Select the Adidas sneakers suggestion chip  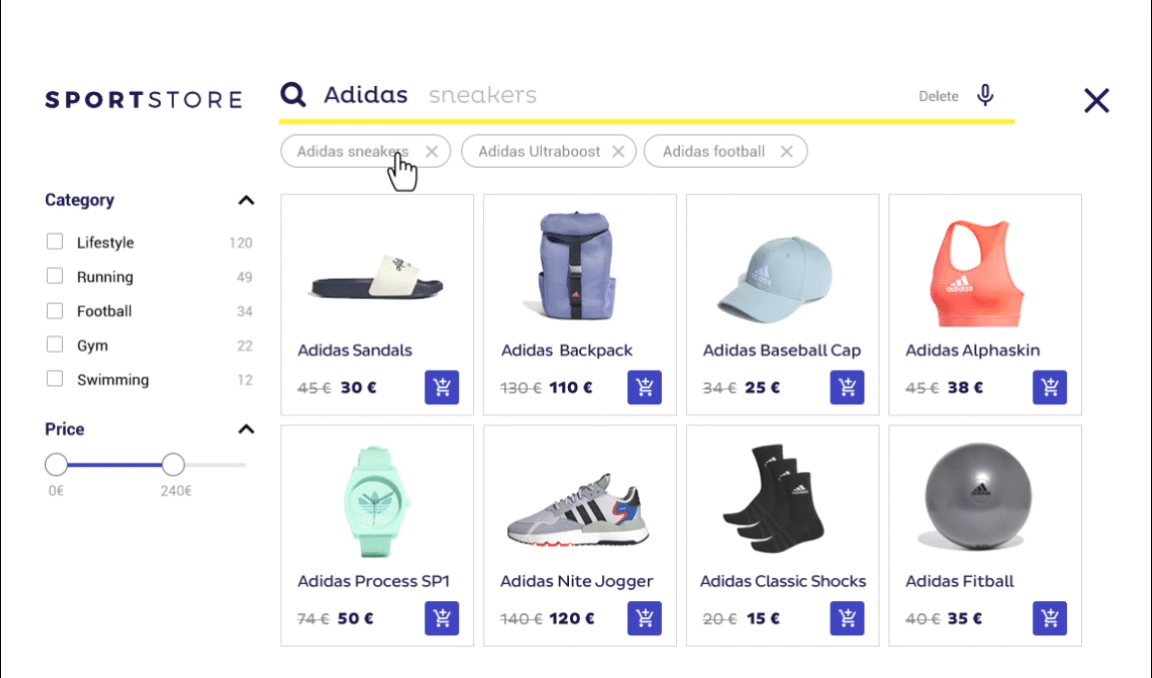pos(350,151)
